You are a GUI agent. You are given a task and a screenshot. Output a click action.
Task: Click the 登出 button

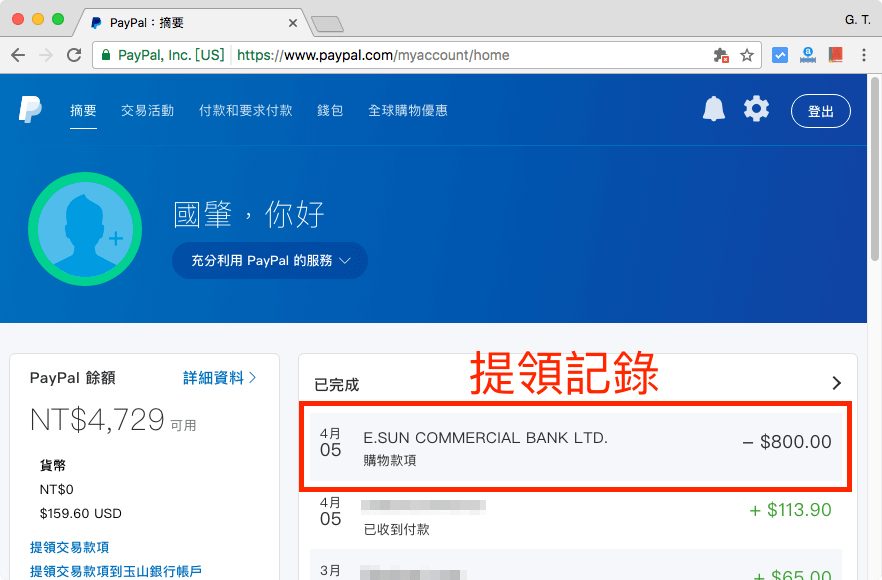tap(820, 110)
